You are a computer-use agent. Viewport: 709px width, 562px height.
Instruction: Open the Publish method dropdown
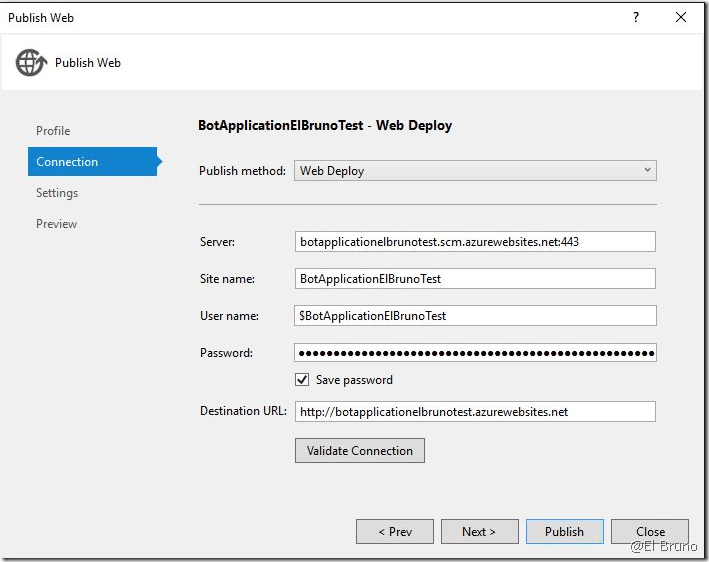pyautogui.click(x=475, y=171)
